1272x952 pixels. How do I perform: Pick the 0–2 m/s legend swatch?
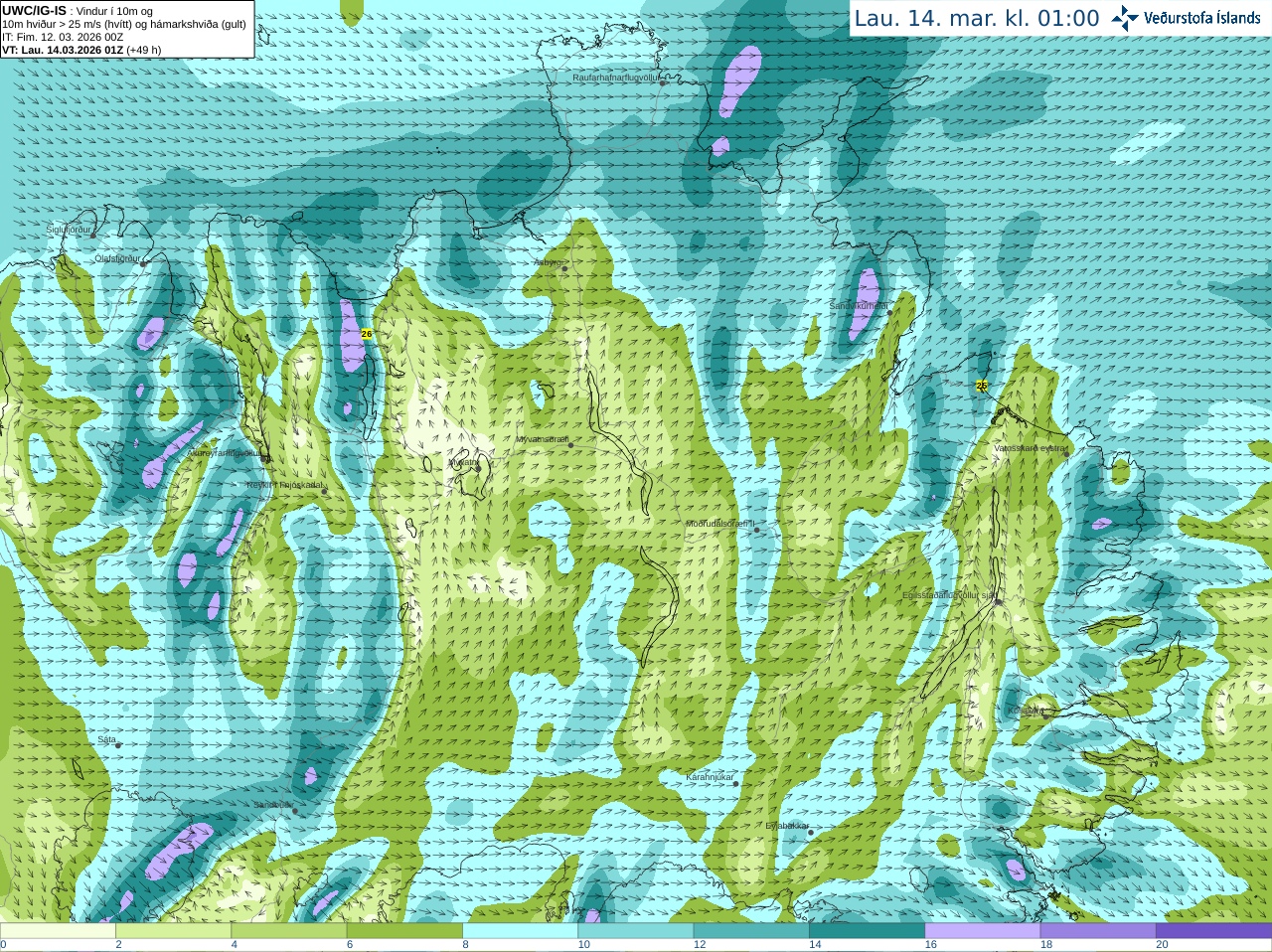[x=58, y=931]
